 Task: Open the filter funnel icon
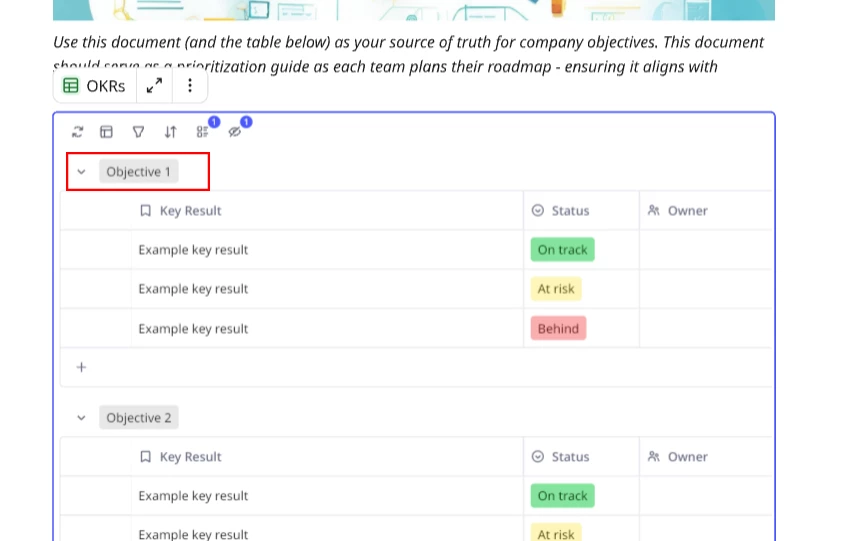138,131
